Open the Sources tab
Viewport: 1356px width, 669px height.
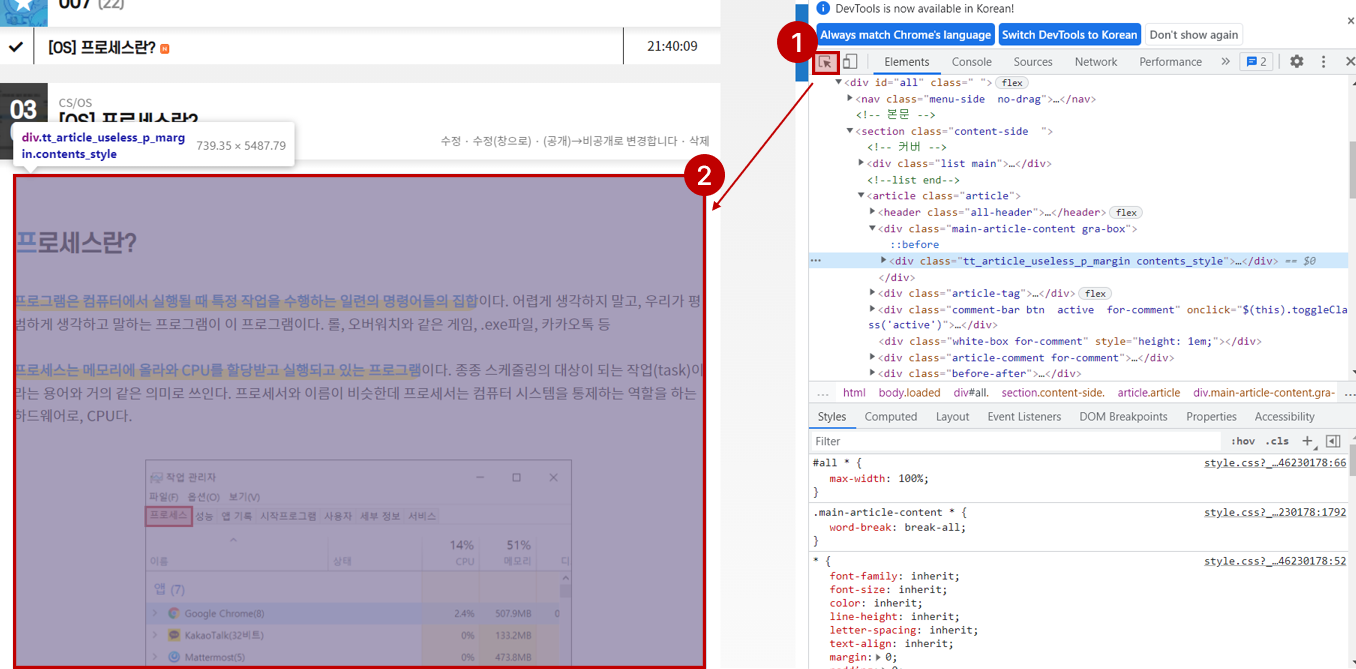point(1033,62)
